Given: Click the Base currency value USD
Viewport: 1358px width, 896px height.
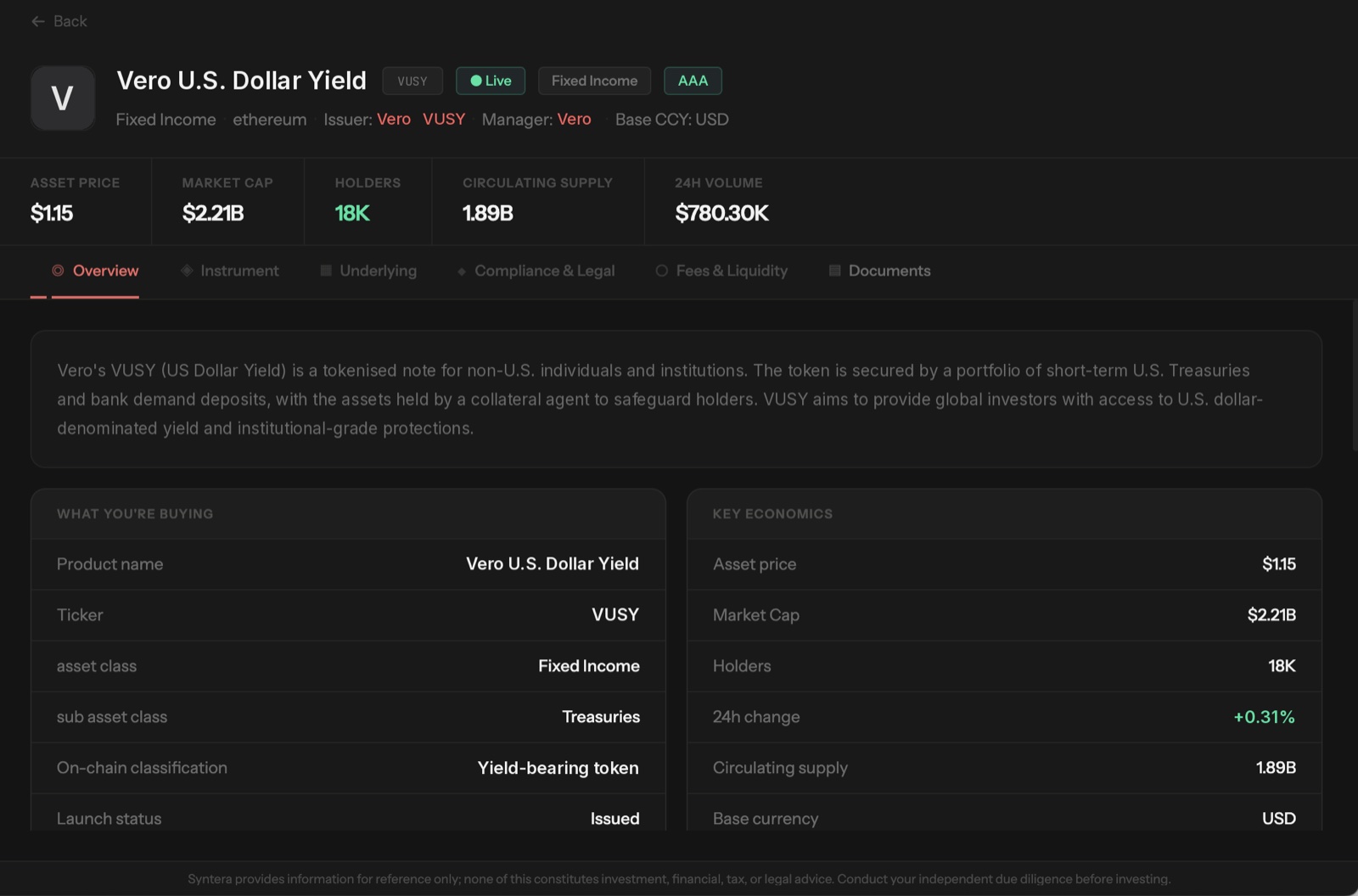Looking at the screenshot, I should pyautogui.click(x=1279, y=819).
